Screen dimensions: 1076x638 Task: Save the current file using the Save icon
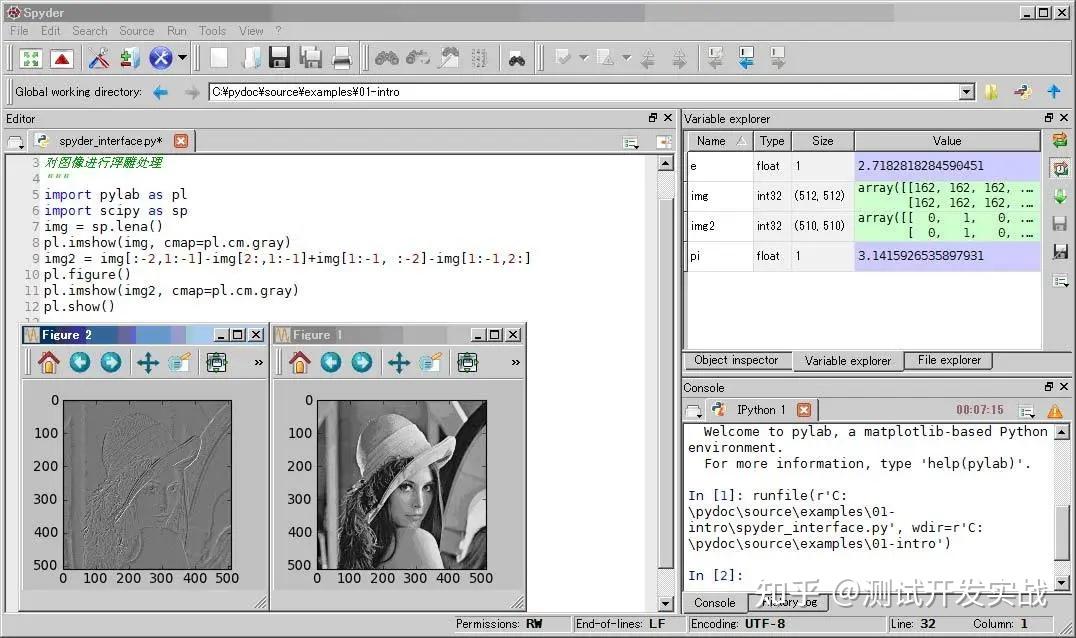coord(278,57)
